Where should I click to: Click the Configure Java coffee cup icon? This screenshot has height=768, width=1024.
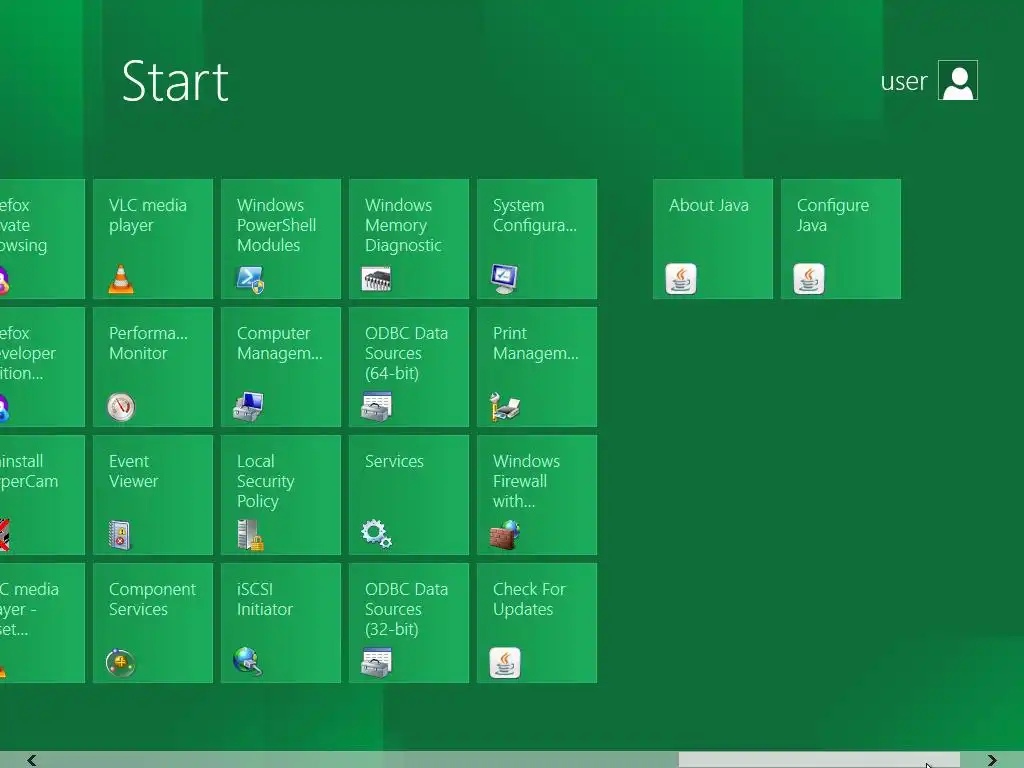click(x=808, y=280)
